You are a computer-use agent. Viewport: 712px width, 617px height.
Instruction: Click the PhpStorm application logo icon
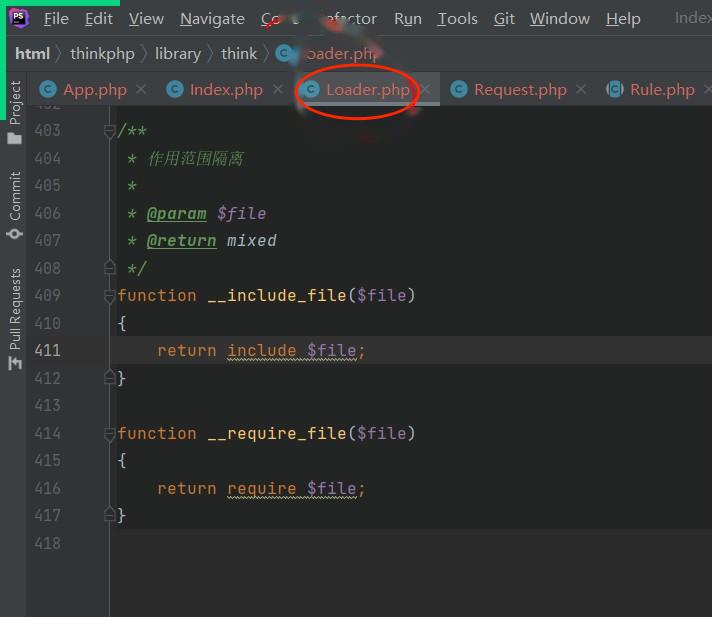coord(19,18)
